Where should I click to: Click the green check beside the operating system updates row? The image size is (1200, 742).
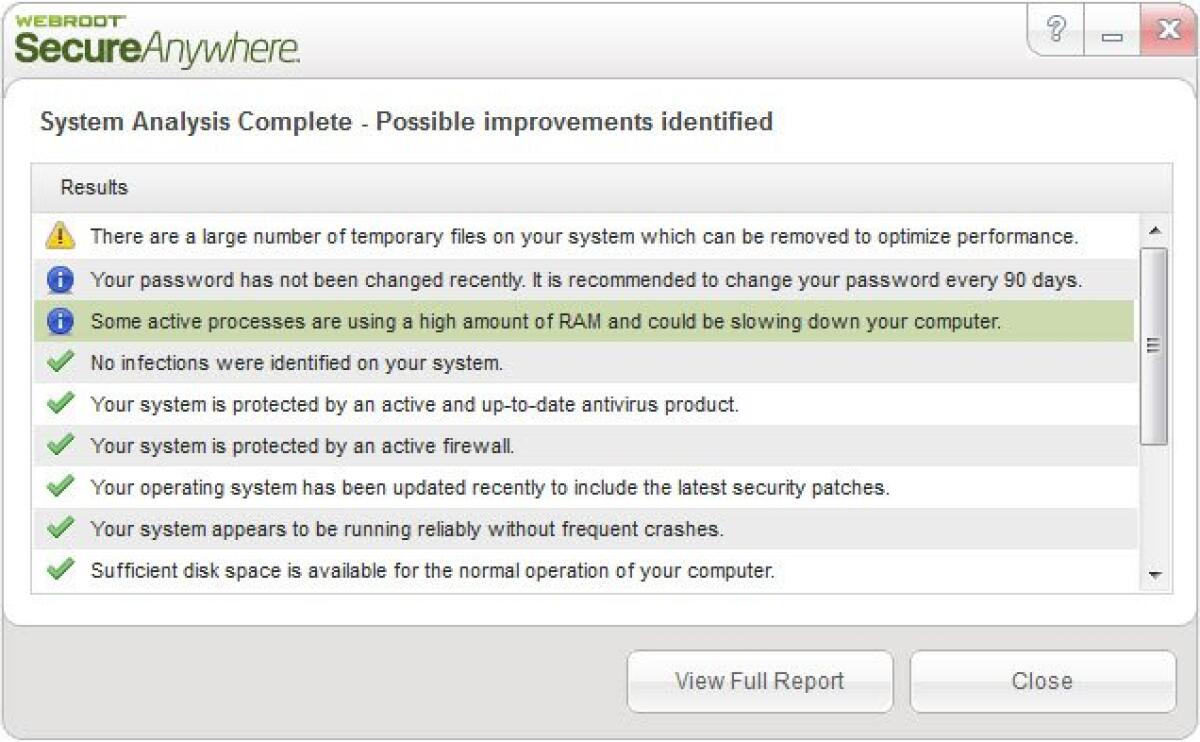(60, 488)
